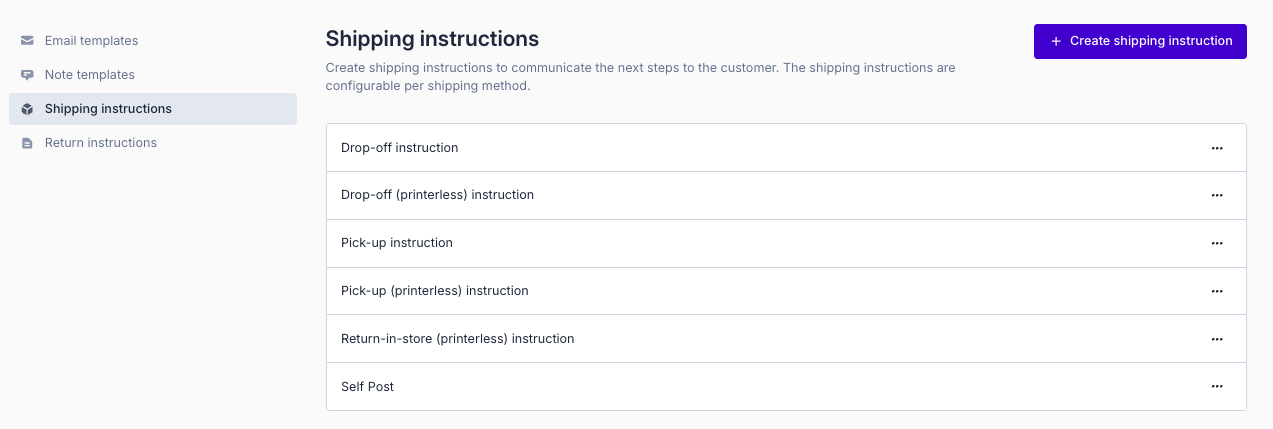This screenshot has width=1273, height=429.
Task: Open the Drop-off instruction row
Action: point(399,148)
